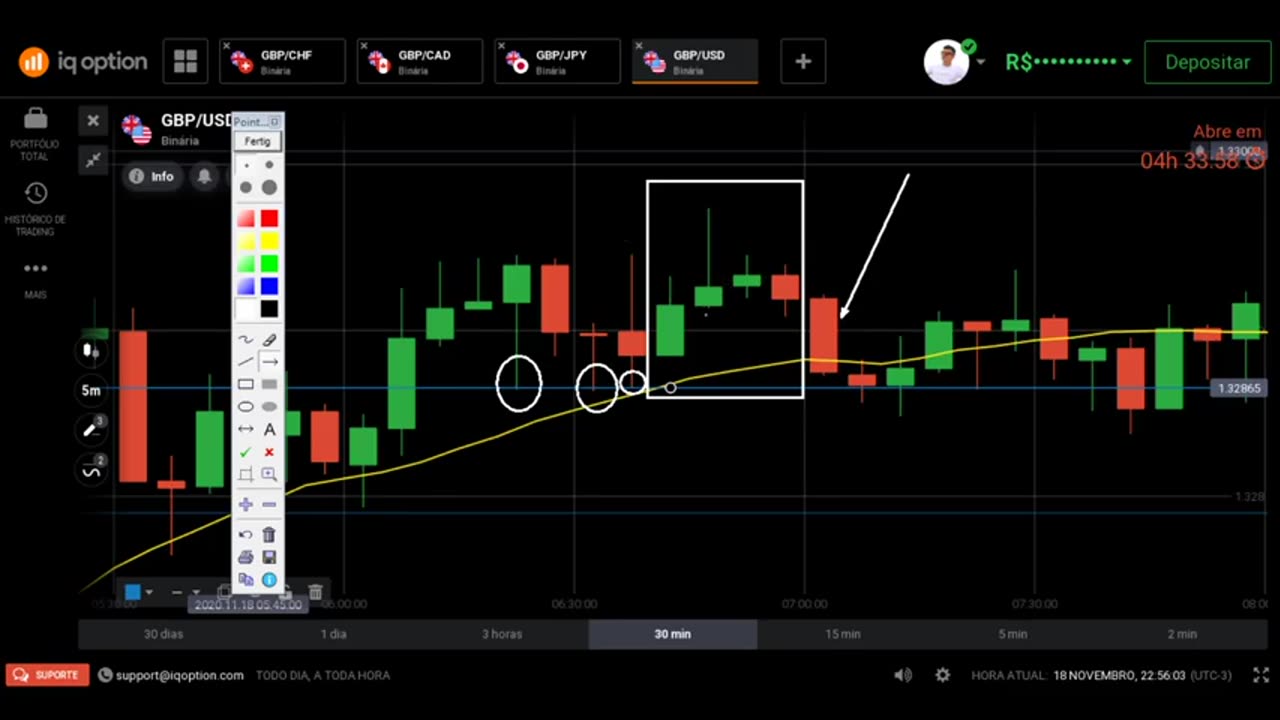Set range to 2 min
Screen dimensions: 1280x720
coord(1182,634)
